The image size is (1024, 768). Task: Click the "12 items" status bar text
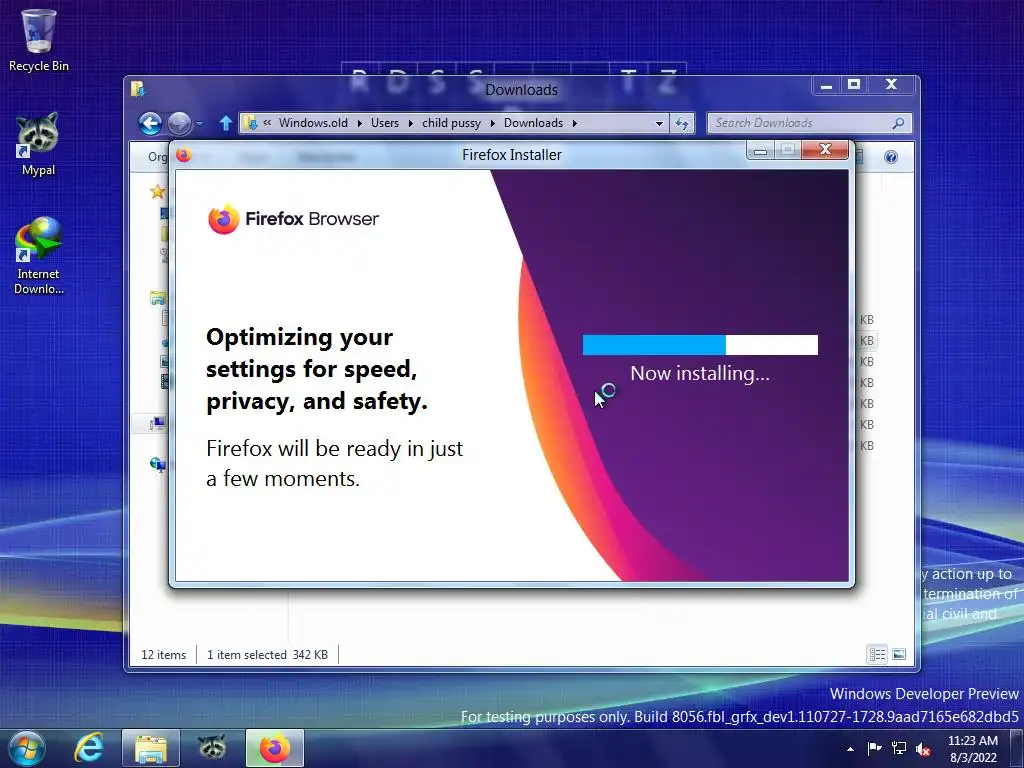pyautogui.click(x=163, y=654)
